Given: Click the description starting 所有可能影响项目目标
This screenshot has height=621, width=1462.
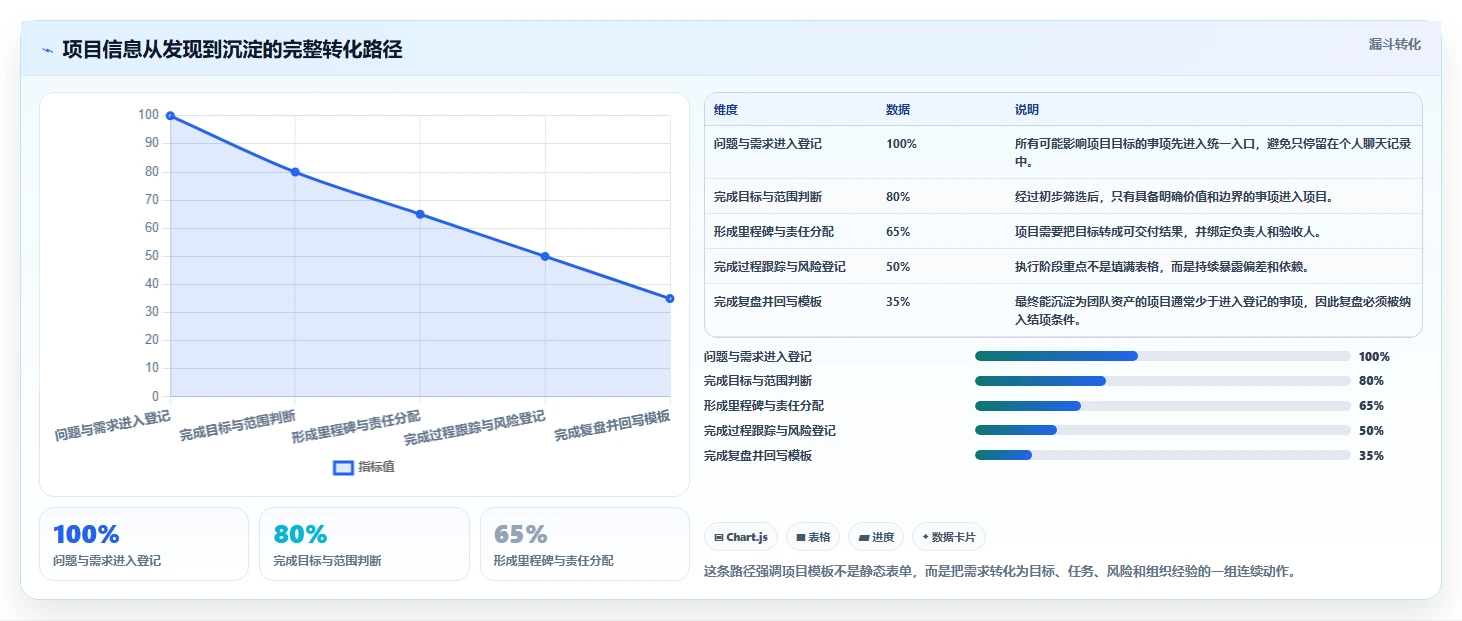Looking at the screenshot, I should (x=1213, y=152).
